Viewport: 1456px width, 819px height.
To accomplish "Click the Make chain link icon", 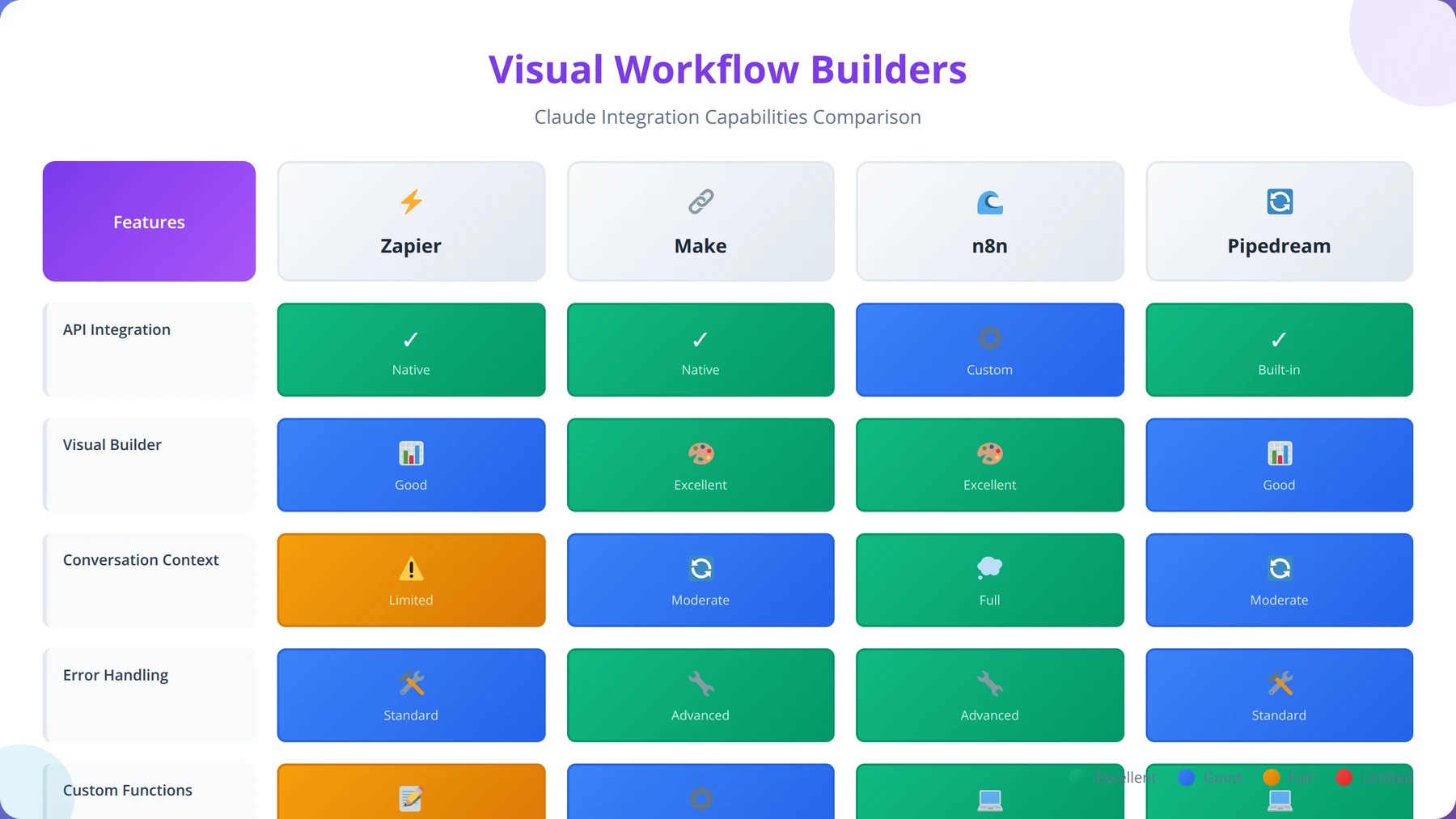I will tap(700, 202).
